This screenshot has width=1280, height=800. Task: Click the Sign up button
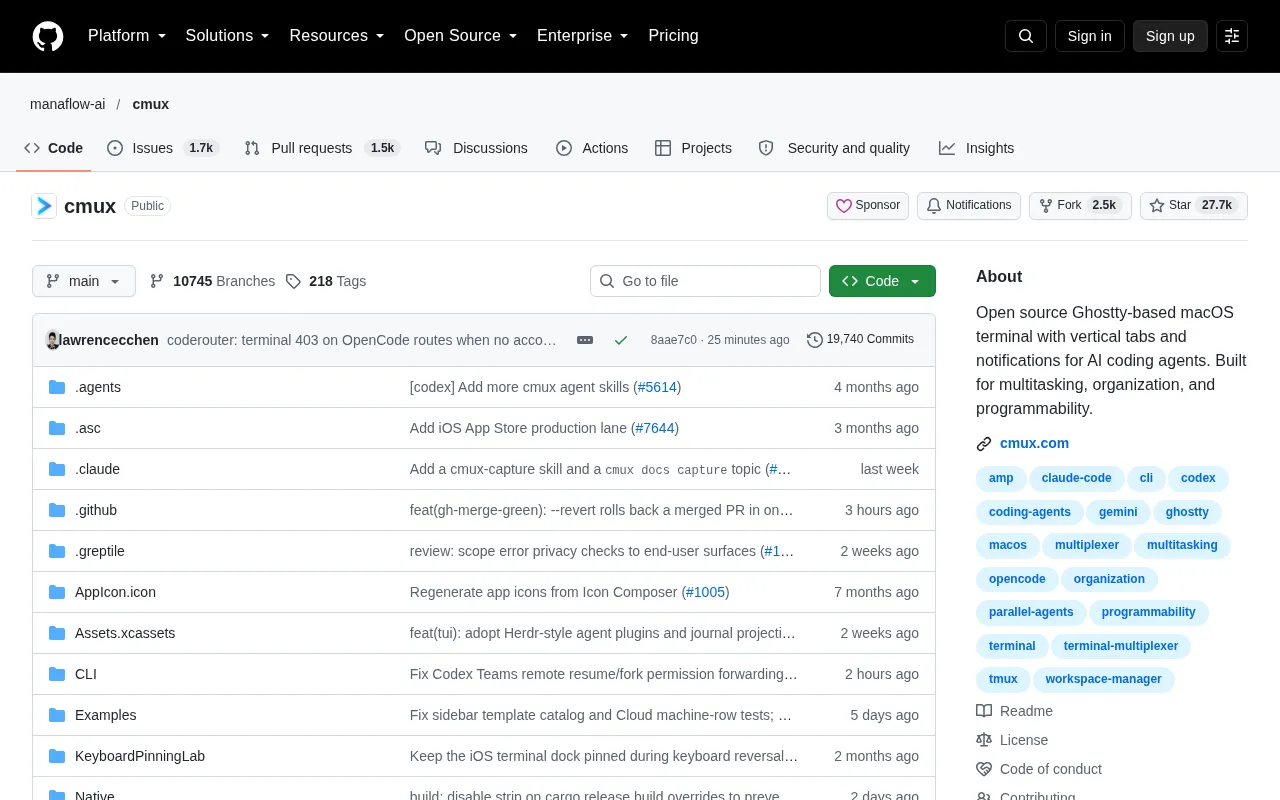click(1170, 36)
